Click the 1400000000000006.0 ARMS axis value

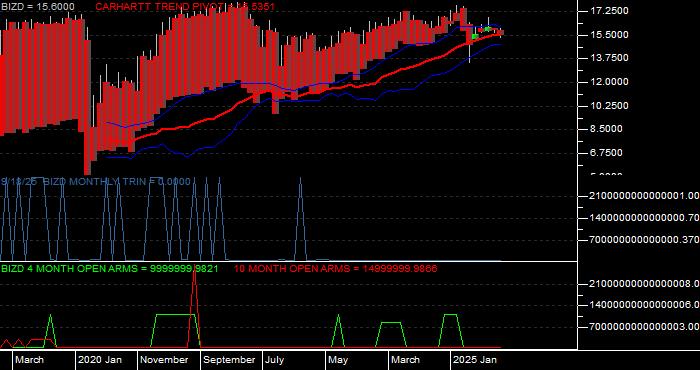tap(644, 305)
